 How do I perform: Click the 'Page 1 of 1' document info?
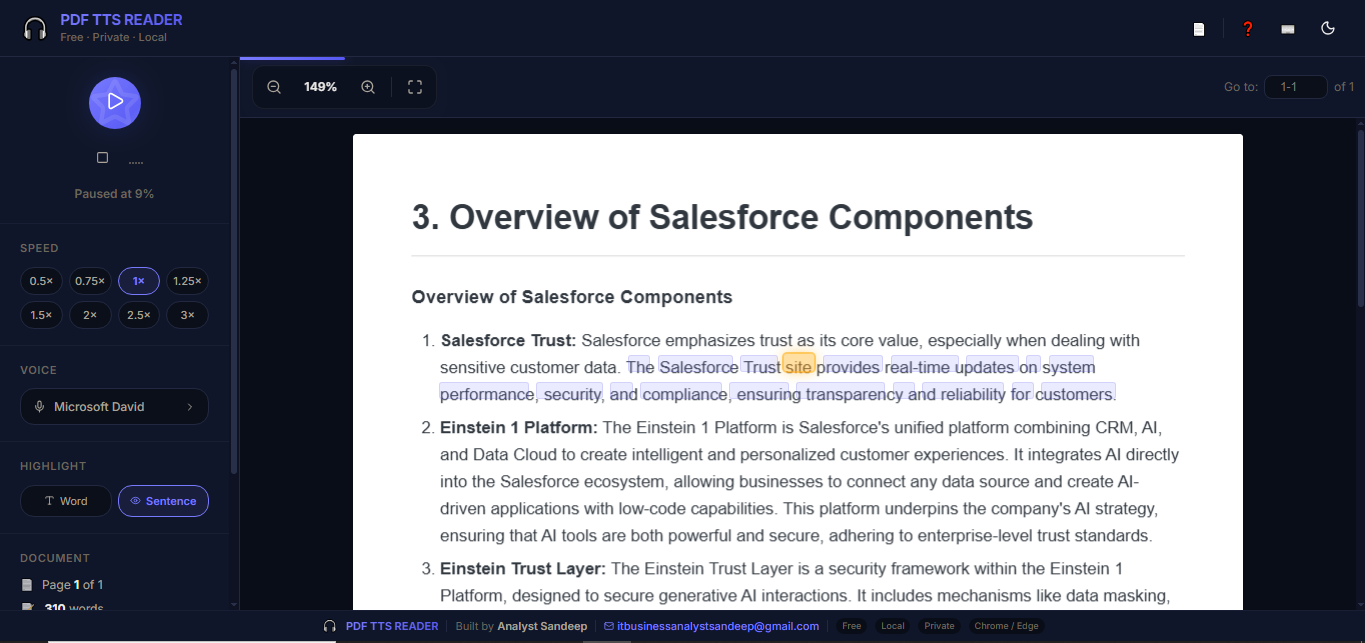click(72, 585)
